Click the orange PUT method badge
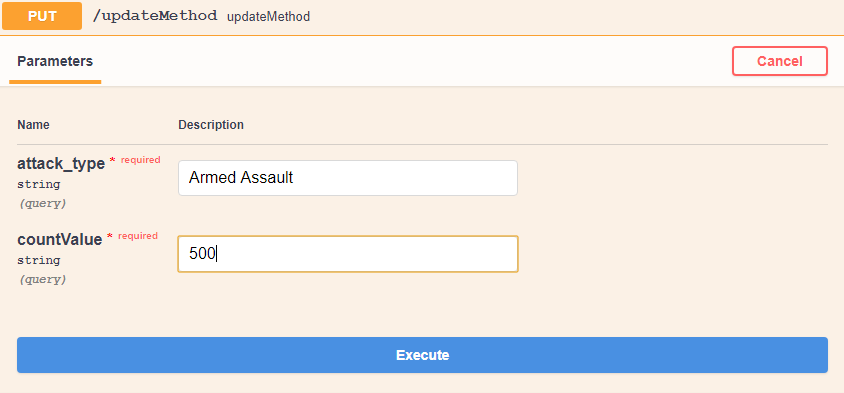The height and width of the screenshot is (393, 844). [x=42, y=16]
